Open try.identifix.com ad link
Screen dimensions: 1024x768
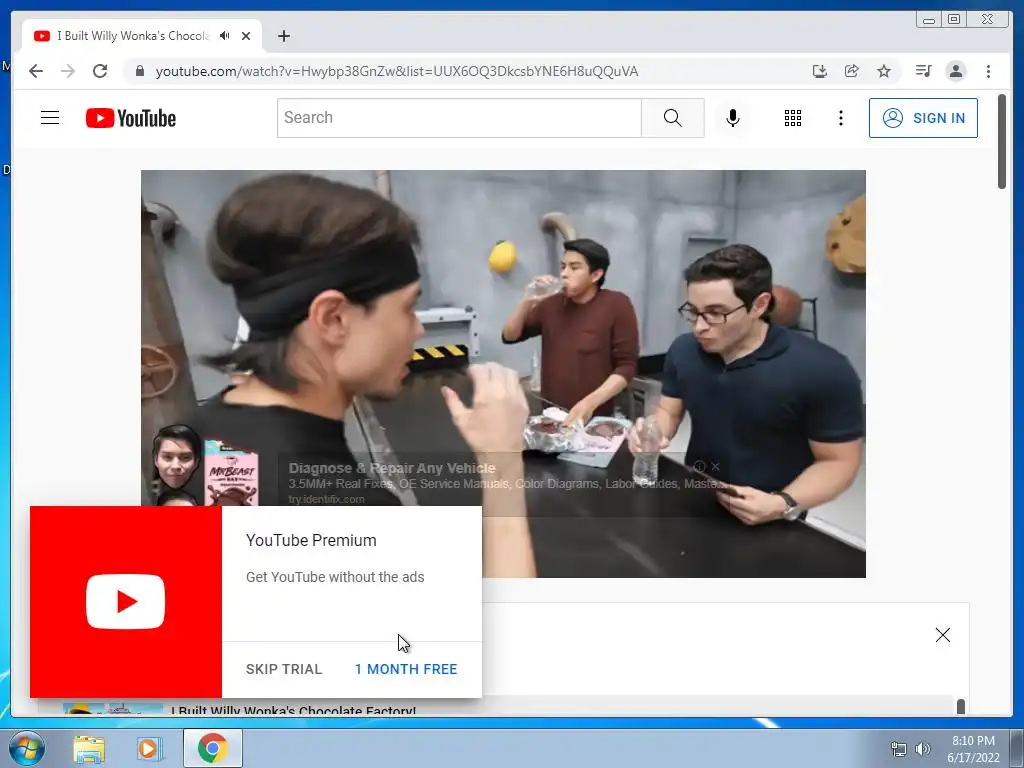327,500
